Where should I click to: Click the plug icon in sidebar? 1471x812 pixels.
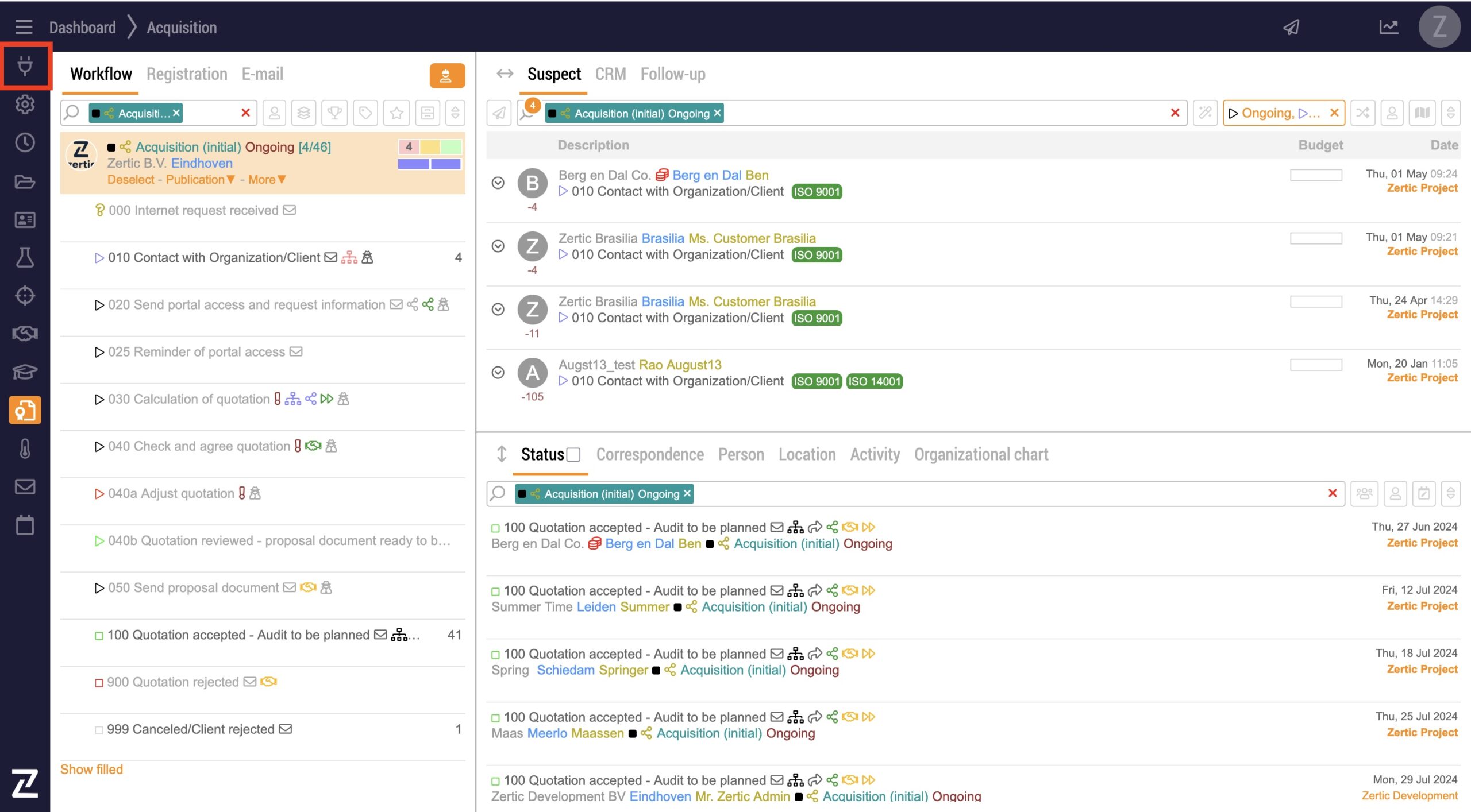point(25,66)
